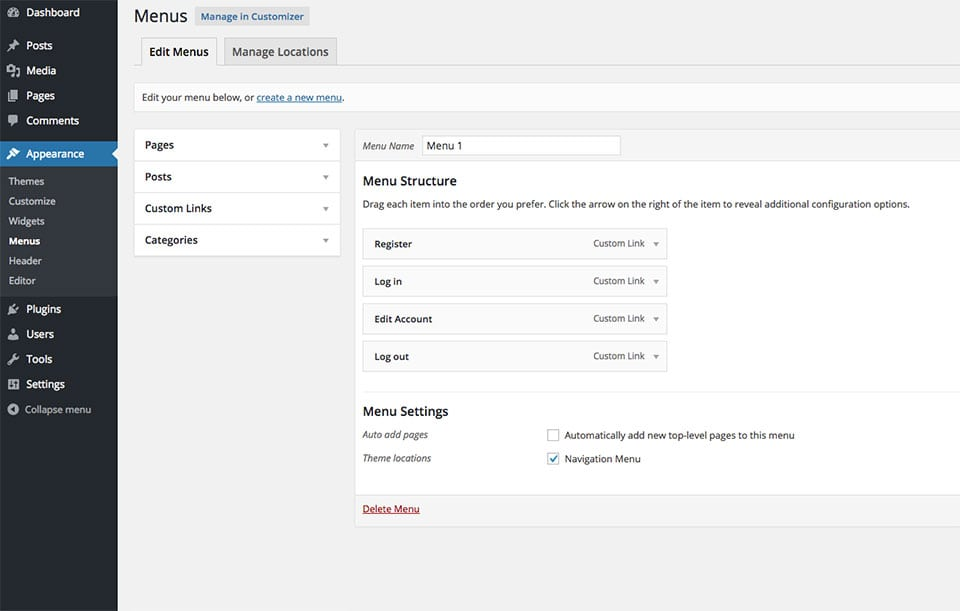Viewport: 960px width, 611px height.
Task: Click the Plugins plug icon
Action: coord(13,309)
